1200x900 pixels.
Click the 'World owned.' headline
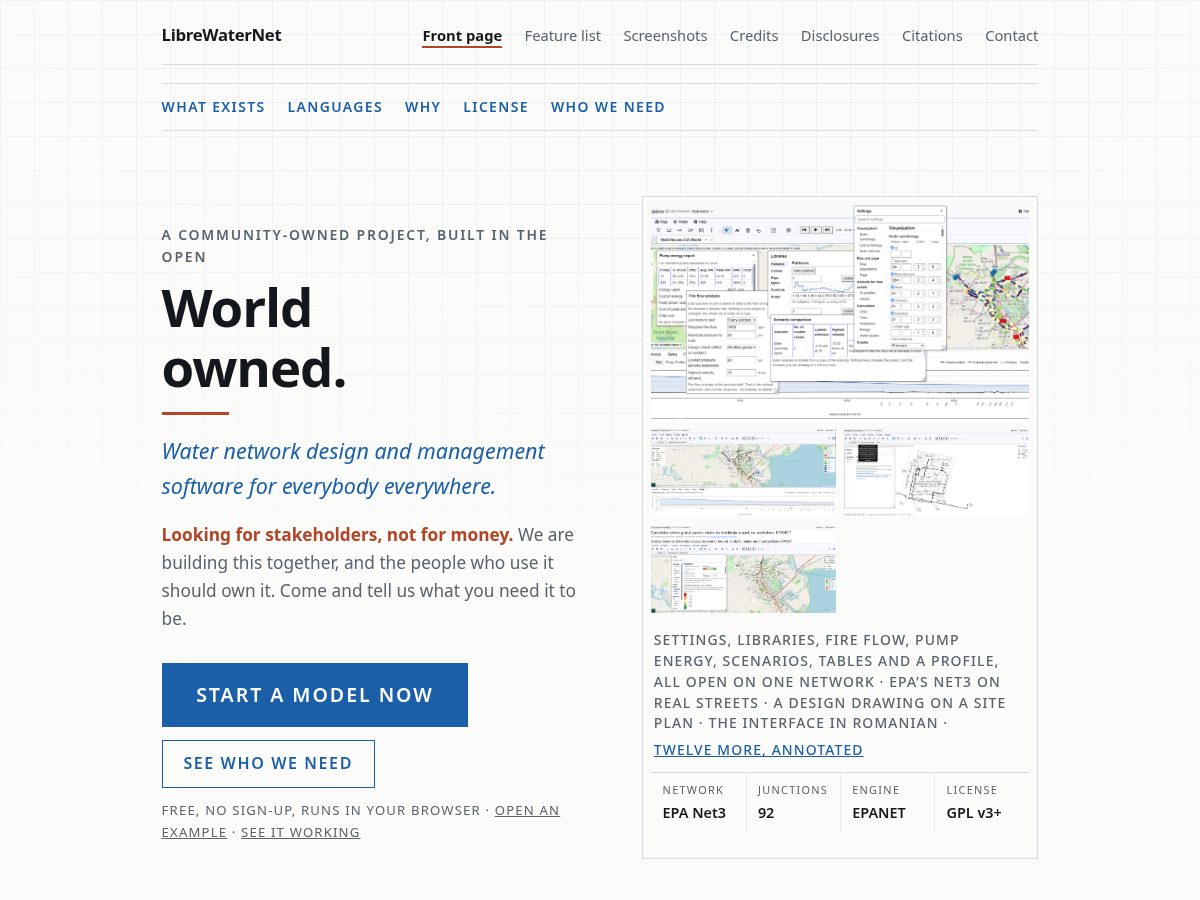(x=254, y=338)
